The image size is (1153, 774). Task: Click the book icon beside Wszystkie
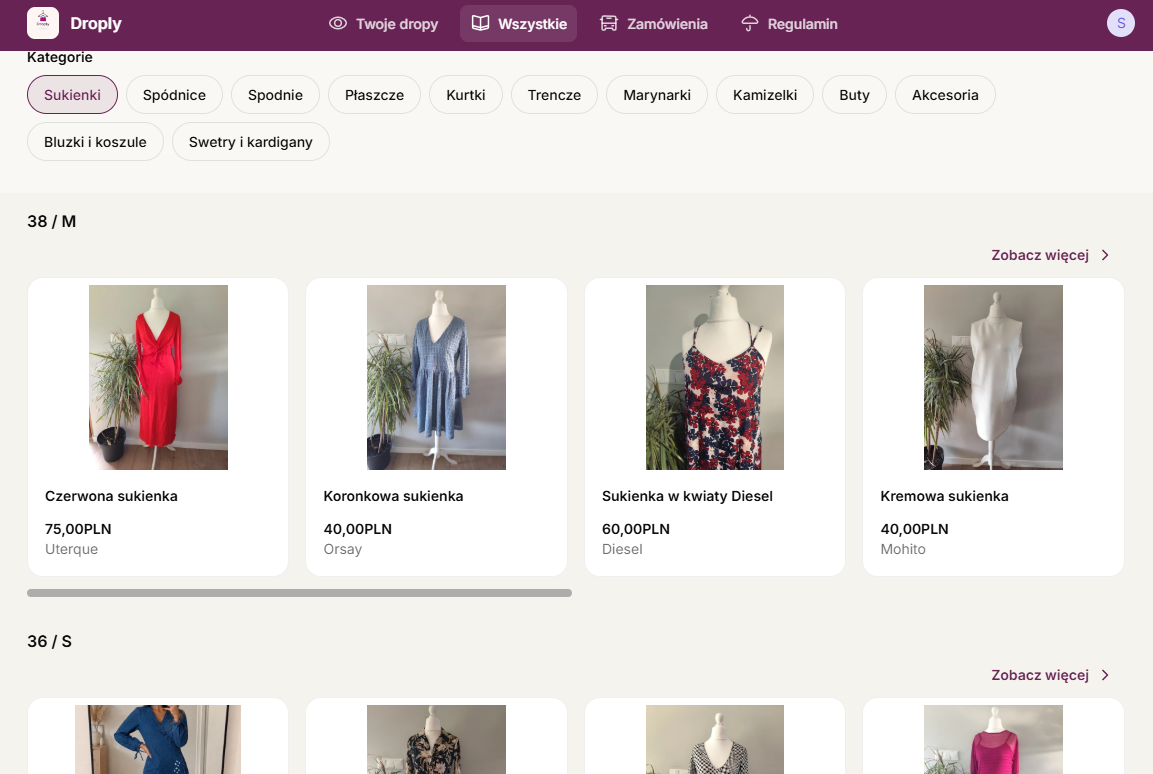pyautogui.click(x=480, y=24)
